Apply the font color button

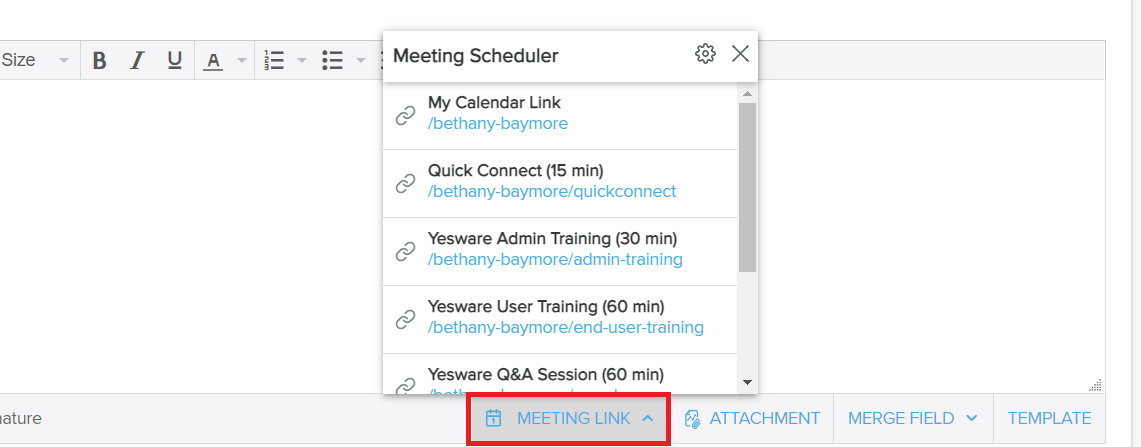point(212,60)
